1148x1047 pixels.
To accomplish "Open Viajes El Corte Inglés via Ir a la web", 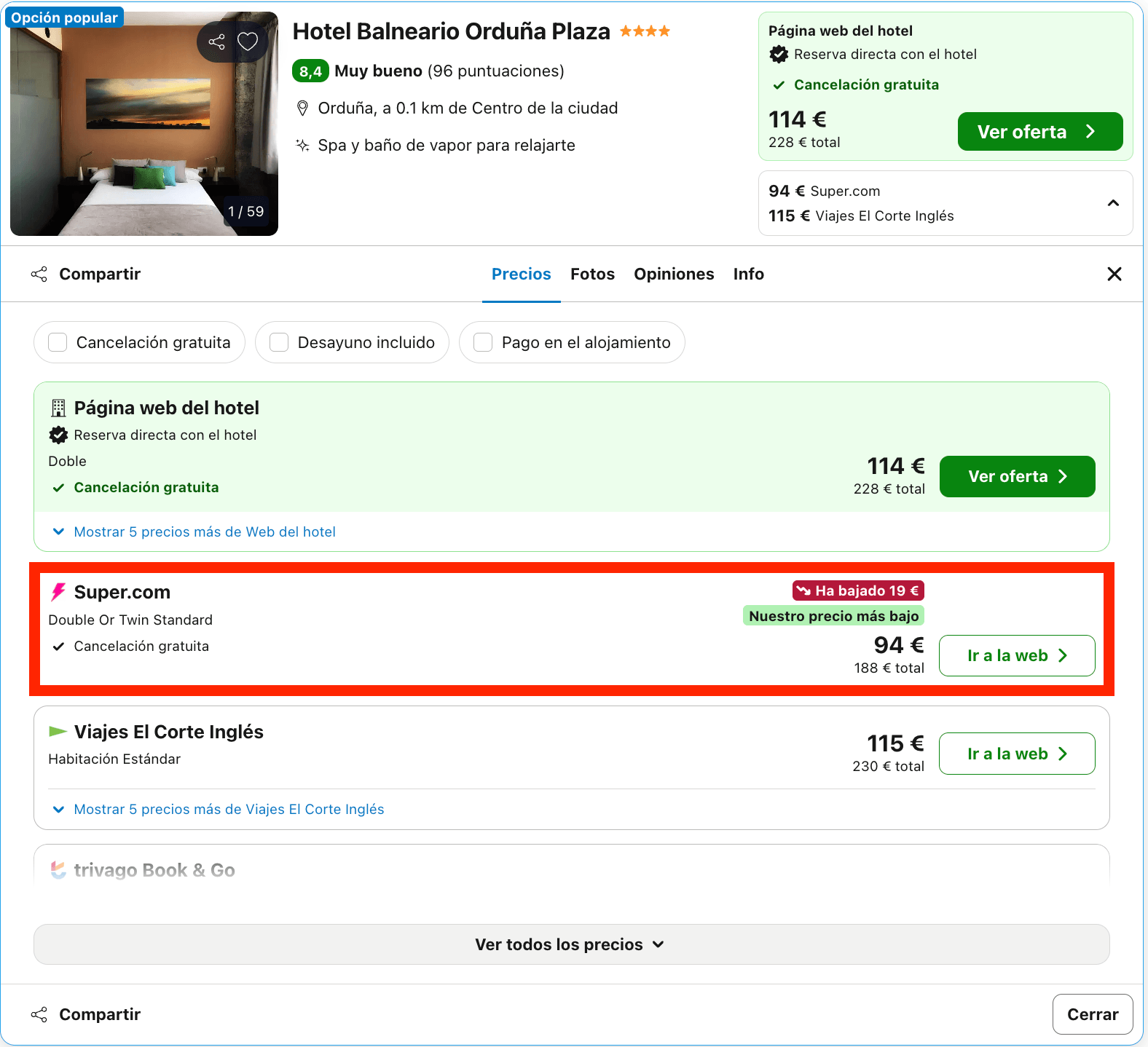I will (1018, 754).
